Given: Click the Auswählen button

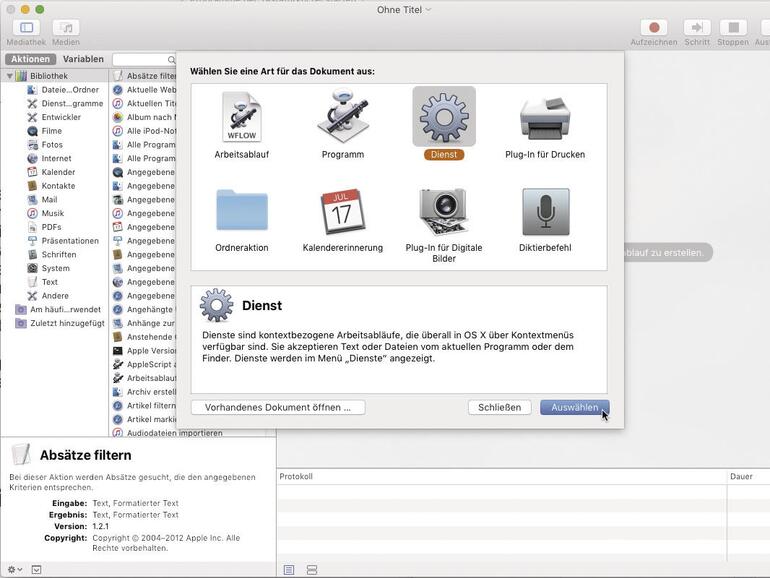Looking at the screenshot, I should 574,407.
